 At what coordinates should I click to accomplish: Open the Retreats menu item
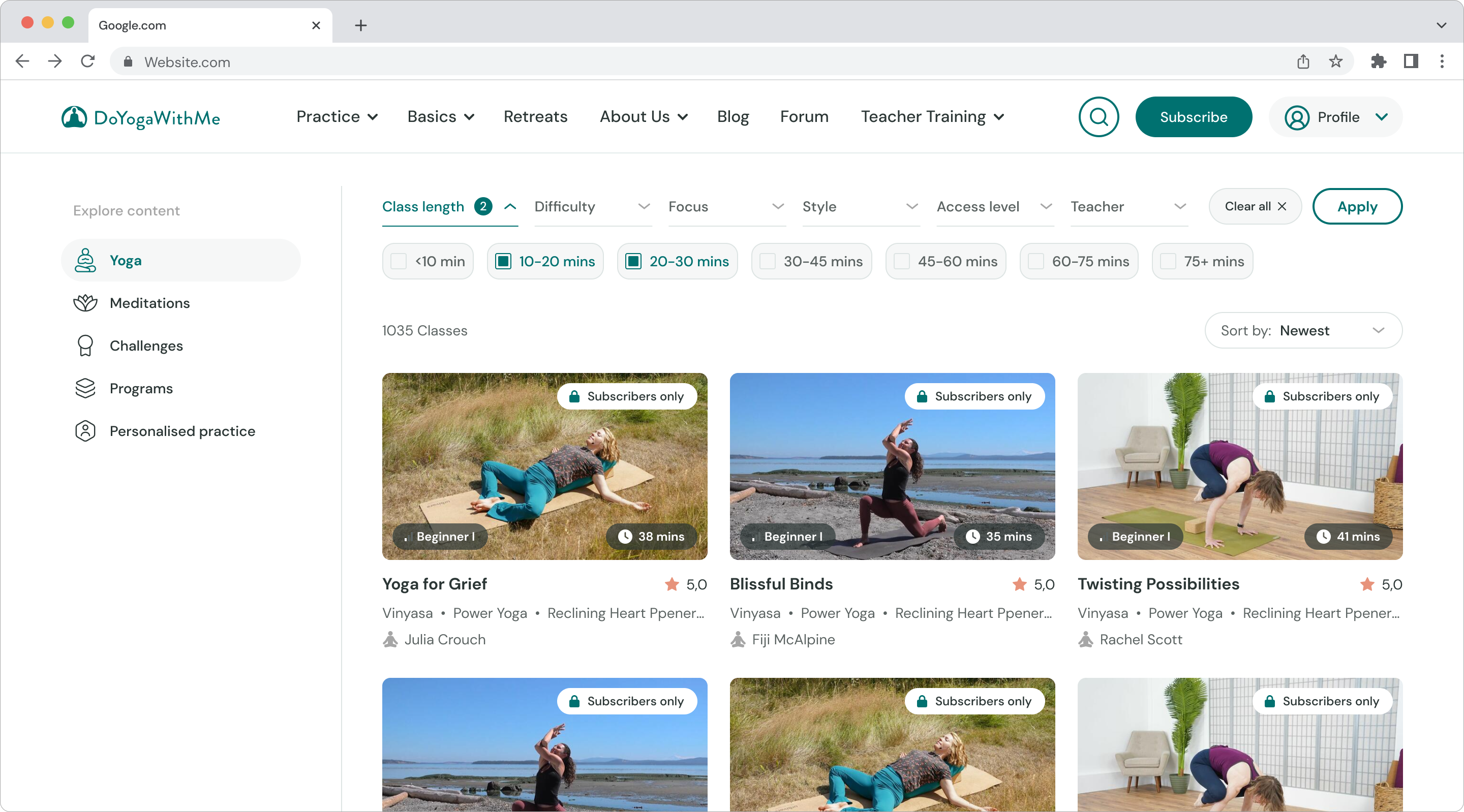[x=535, y=116]
